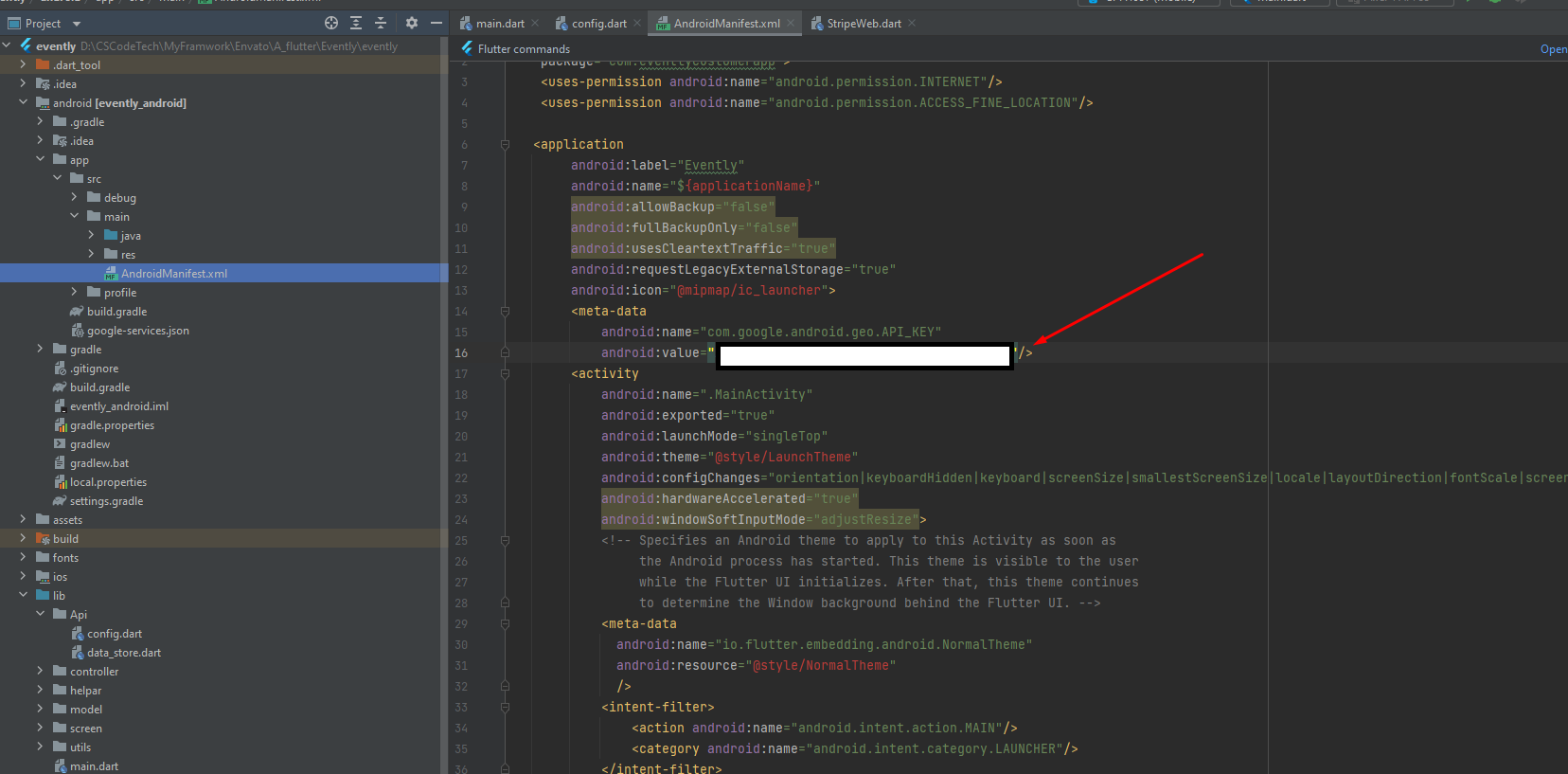The width and height of the screenshot is (1568, 774).
Task: Close the StripeWeb.dart tab
Action: tap(912, 24)
